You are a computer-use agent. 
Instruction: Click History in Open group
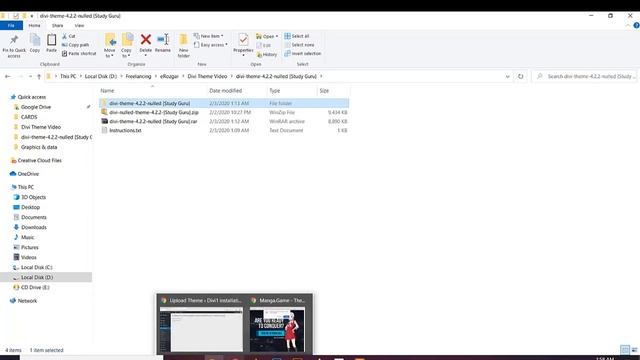coord(267,54)
